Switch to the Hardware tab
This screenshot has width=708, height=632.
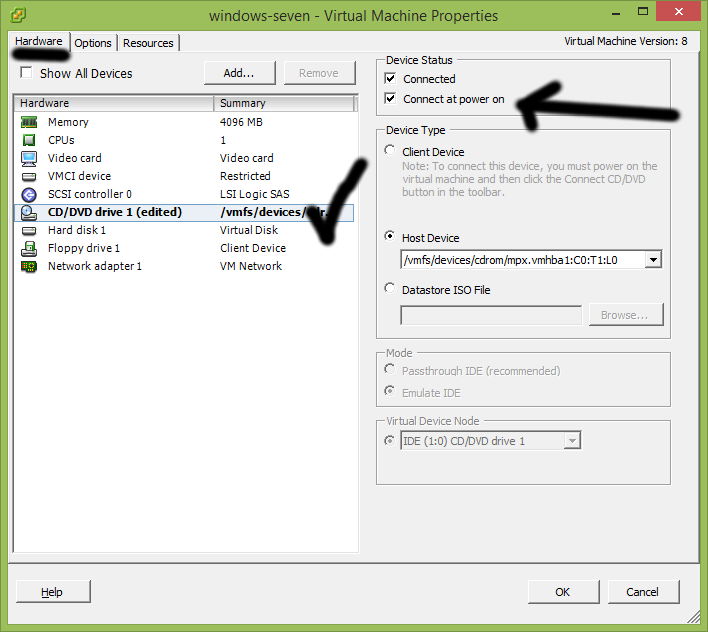(39, 41)
